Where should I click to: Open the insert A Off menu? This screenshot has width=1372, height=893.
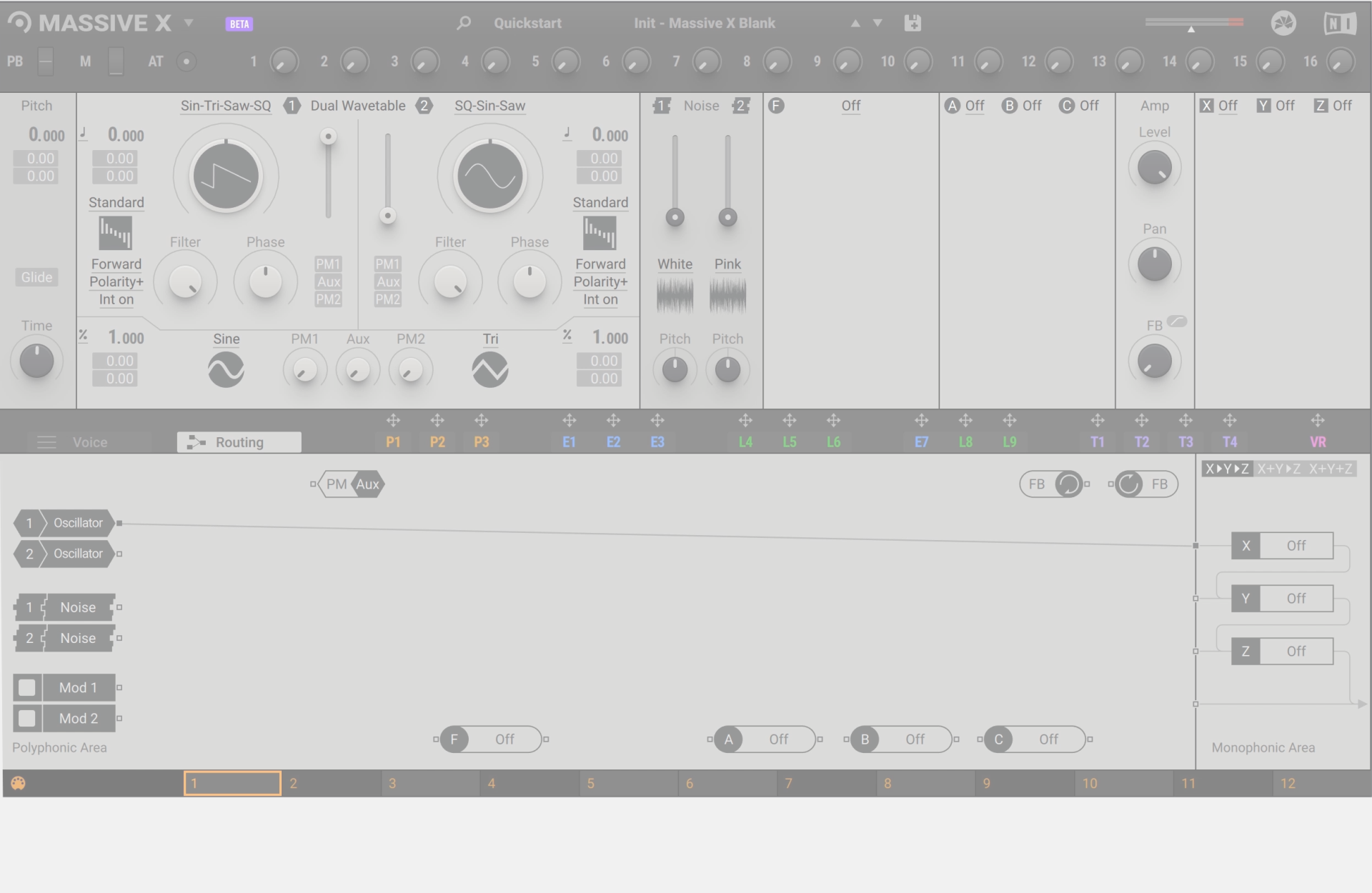pos(975,106)
